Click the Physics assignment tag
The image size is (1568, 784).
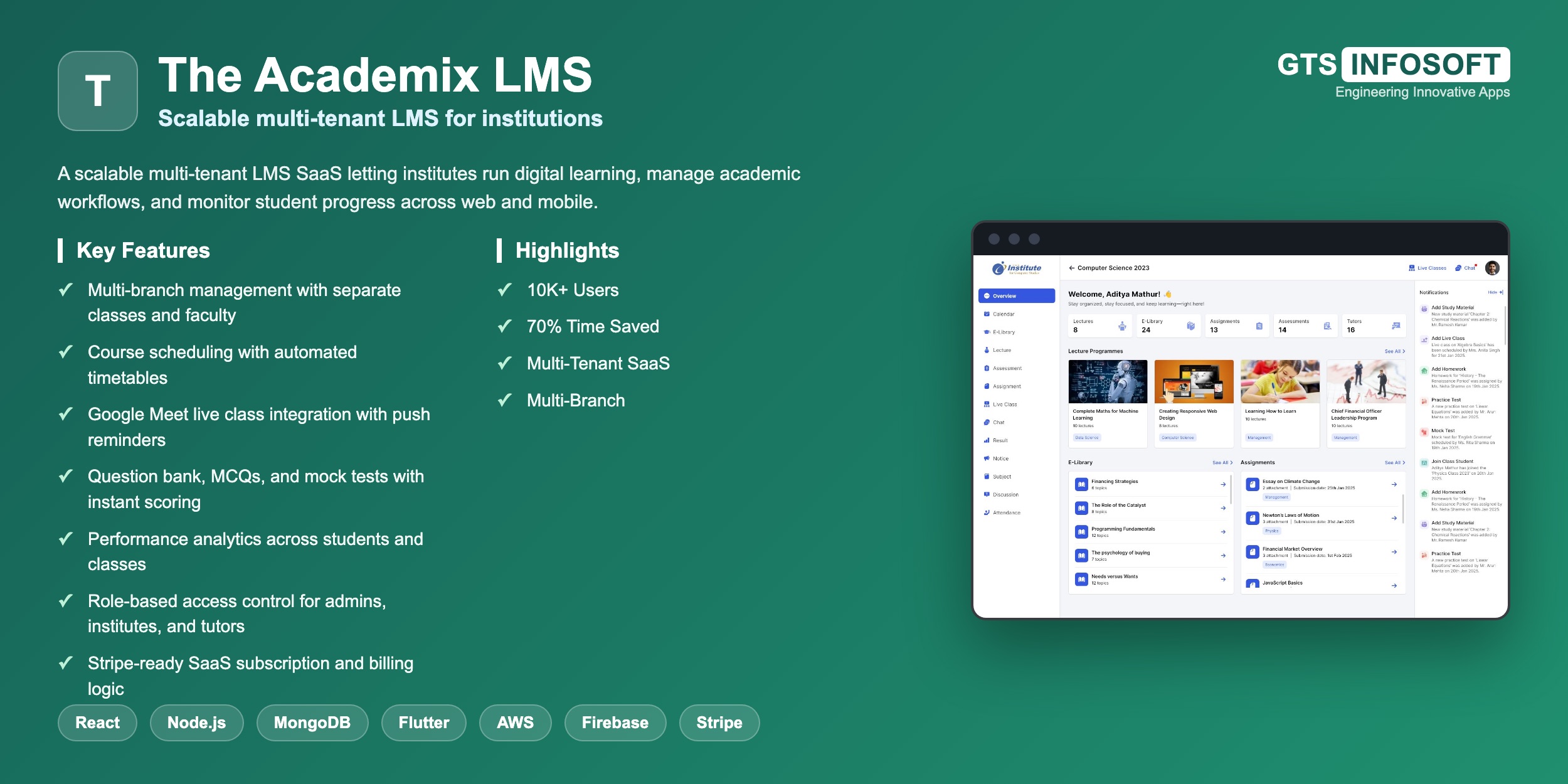click(x=1272, y=531)
